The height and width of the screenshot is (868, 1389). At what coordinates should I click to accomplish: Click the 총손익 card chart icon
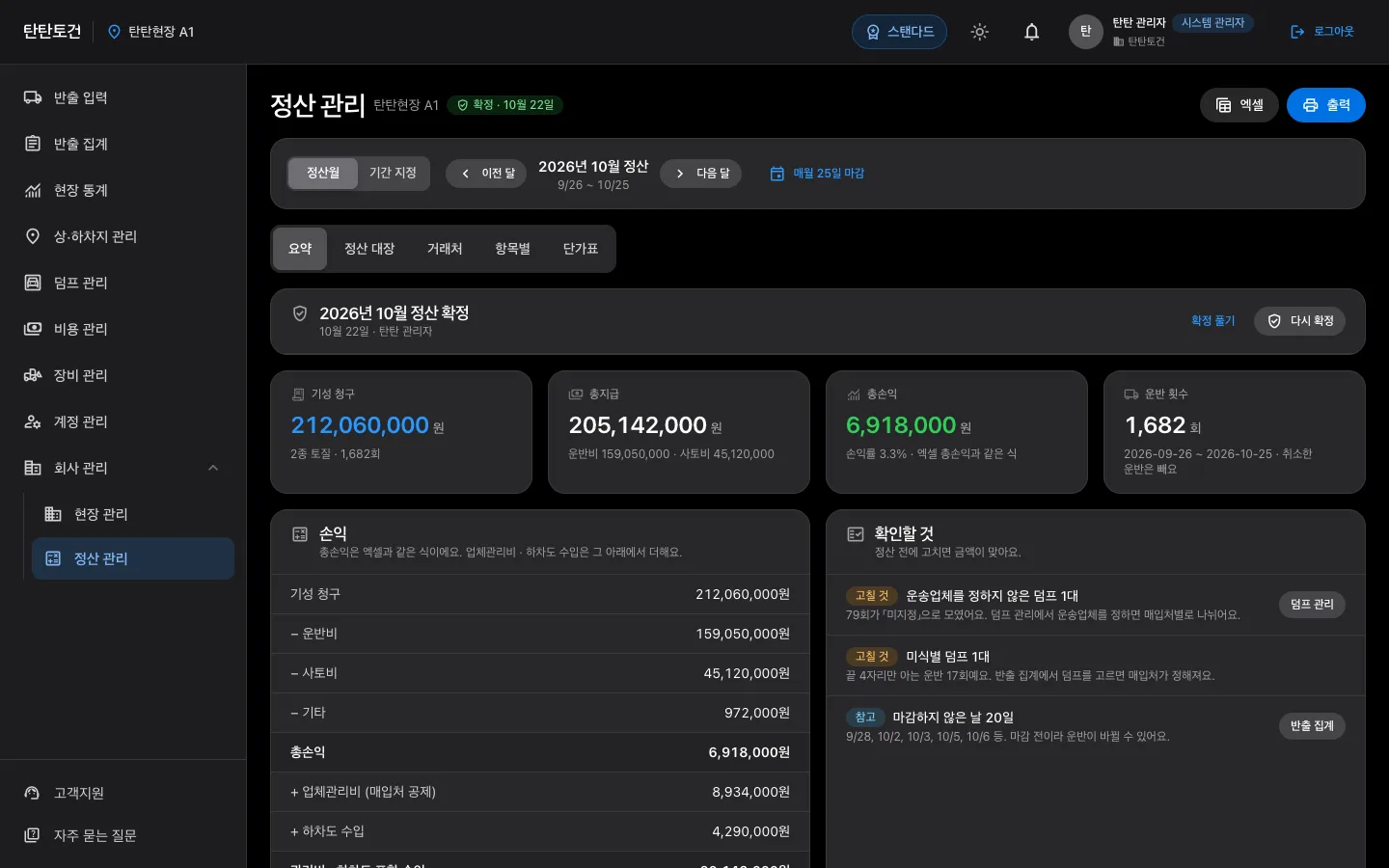[854, 394]
